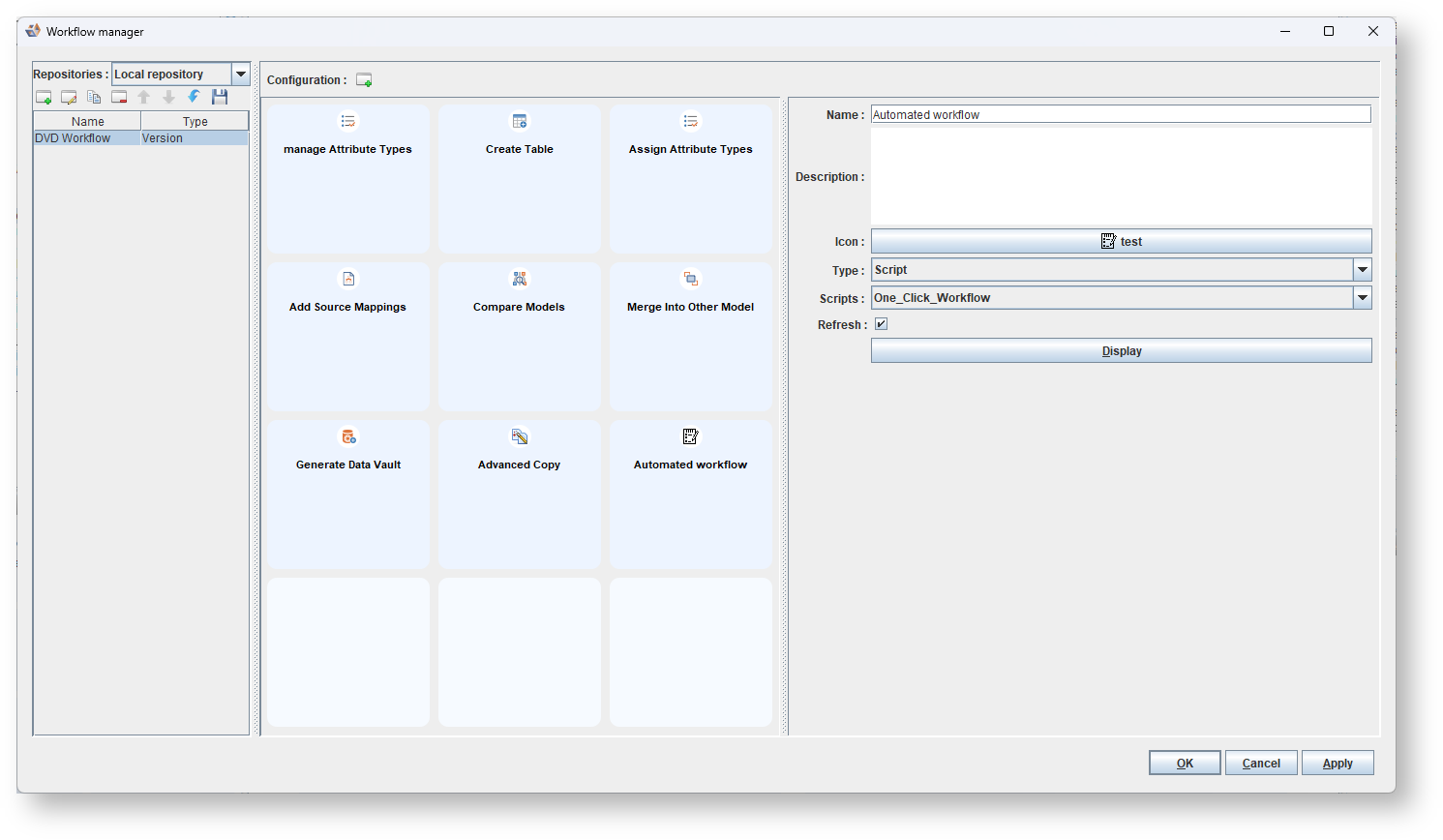
Task: Select the Automated workflow tile icon
Action: point(691,436)
